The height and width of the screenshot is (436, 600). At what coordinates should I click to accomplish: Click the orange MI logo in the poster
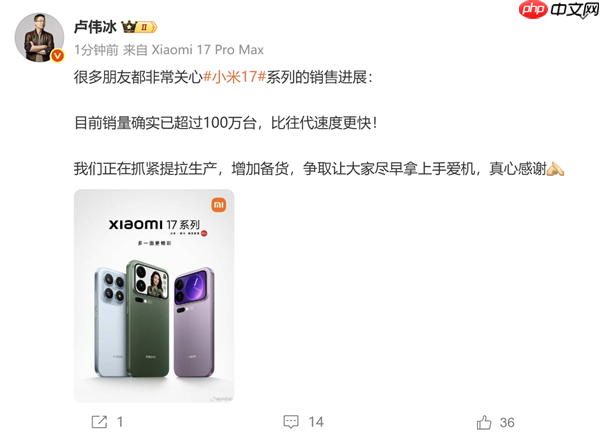point(219,205)
